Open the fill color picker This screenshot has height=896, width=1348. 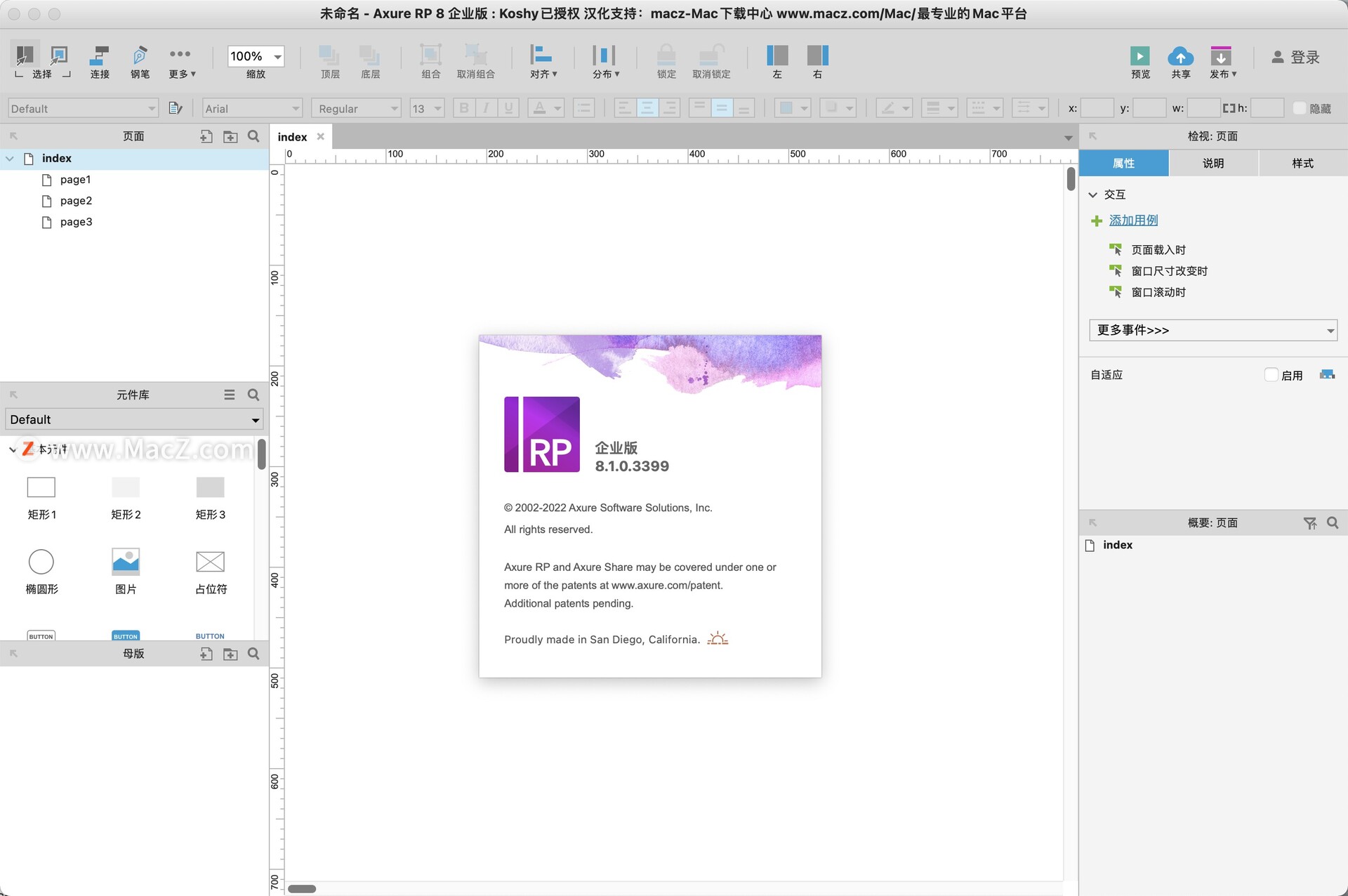coord(793,108)
